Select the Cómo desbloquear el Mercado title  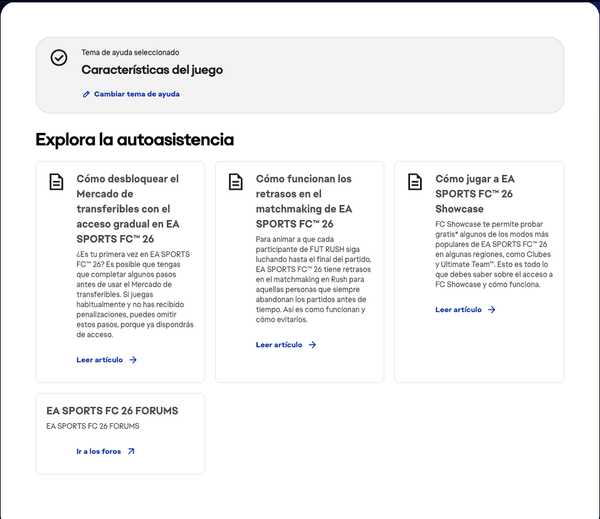click(x=128, y=209)
